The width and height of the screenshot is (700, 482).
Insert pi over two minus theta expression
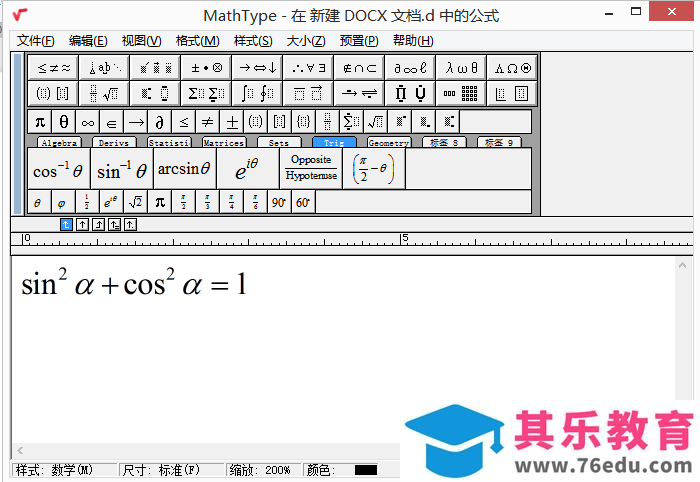click(374, 169)
